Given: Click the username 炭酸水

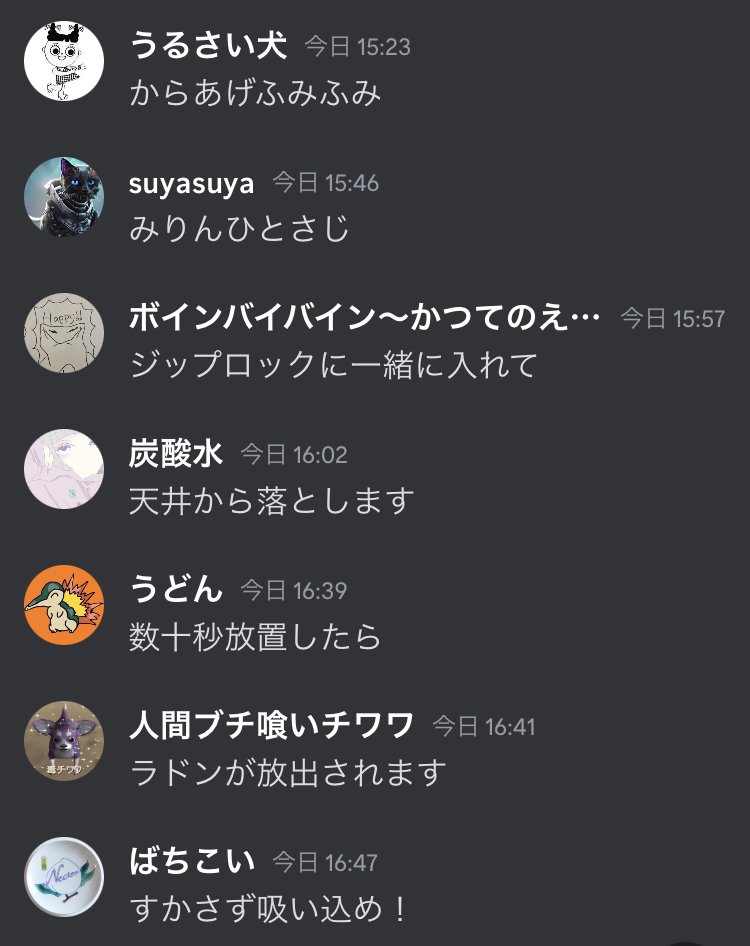Looking at the screenshot, I should (x=176, y=453).
